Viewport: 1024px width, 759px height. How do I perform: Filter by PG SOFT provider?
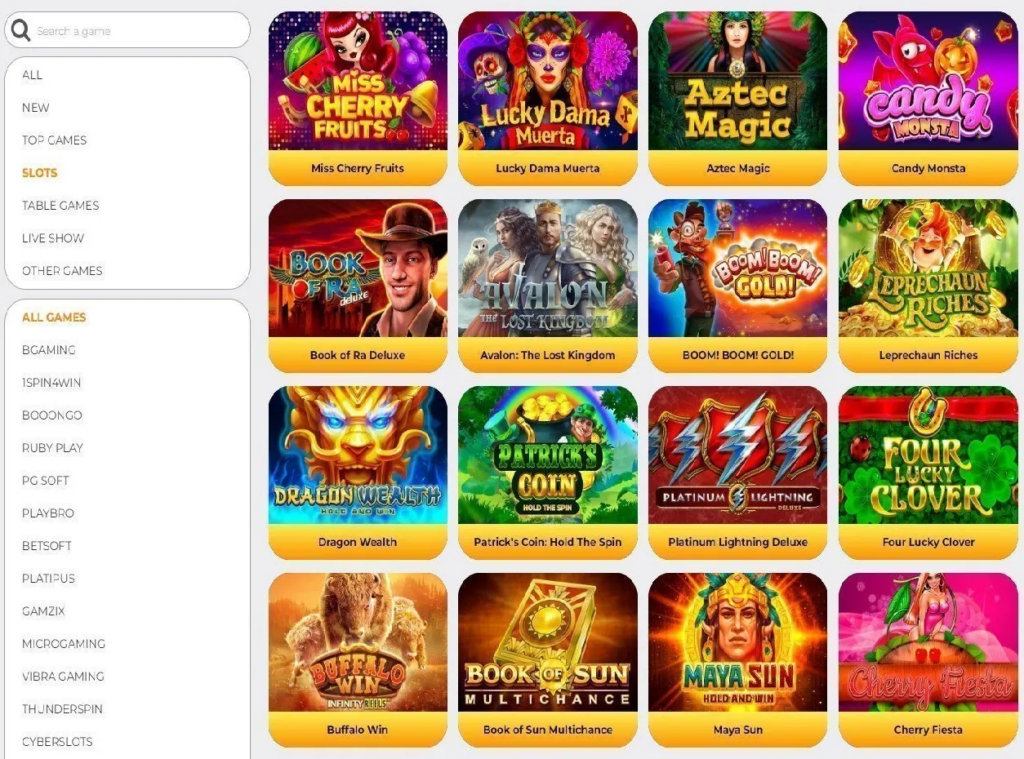(46, 481)
